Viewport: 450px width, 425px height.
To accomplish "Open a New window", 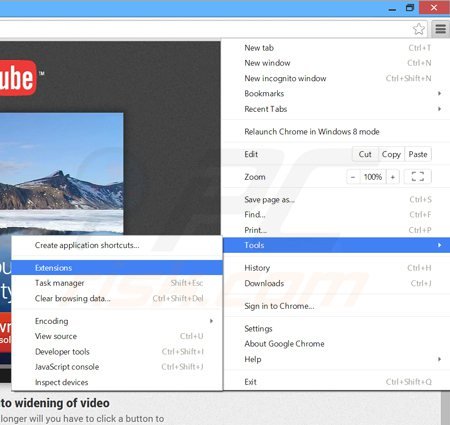I will [x=337, y=63].
